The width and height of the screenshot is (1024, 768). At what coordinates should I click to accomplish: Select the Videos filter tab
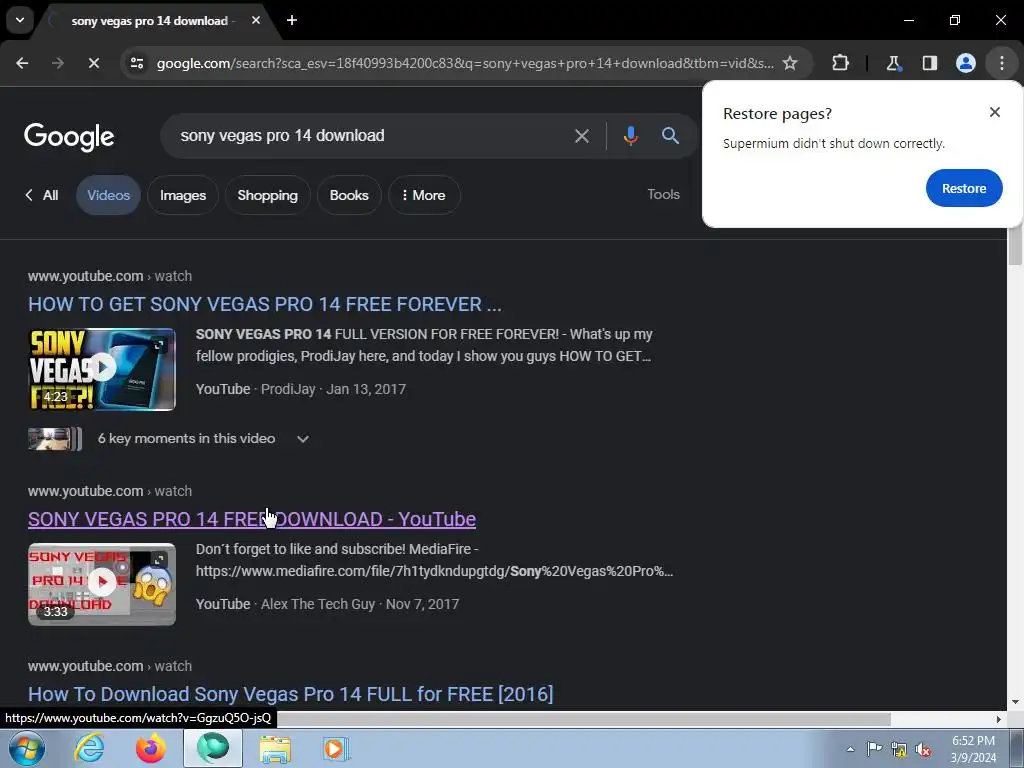coord(108,195)
